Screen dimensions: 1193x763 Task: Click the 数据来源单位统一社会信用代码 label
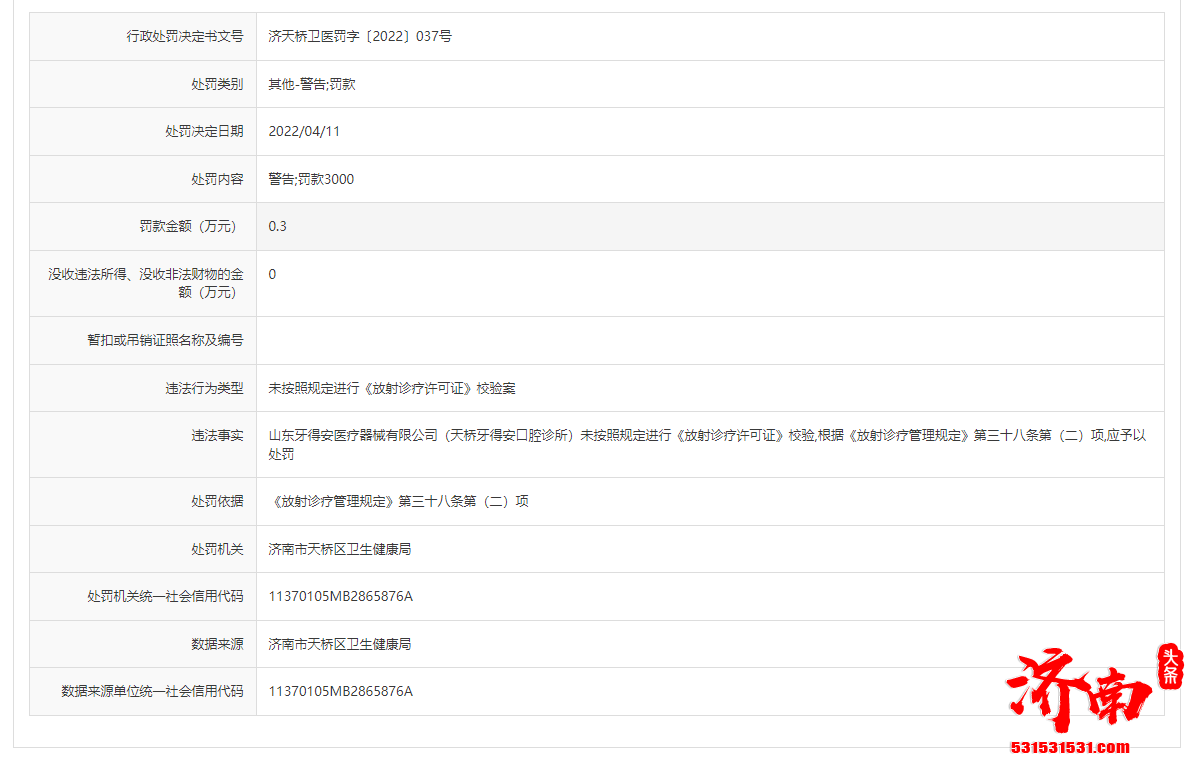(x=152, y=691)
